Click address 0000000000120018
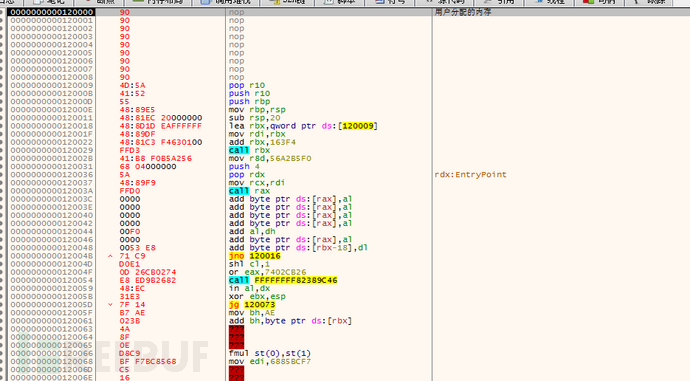 tap(51, 126)
